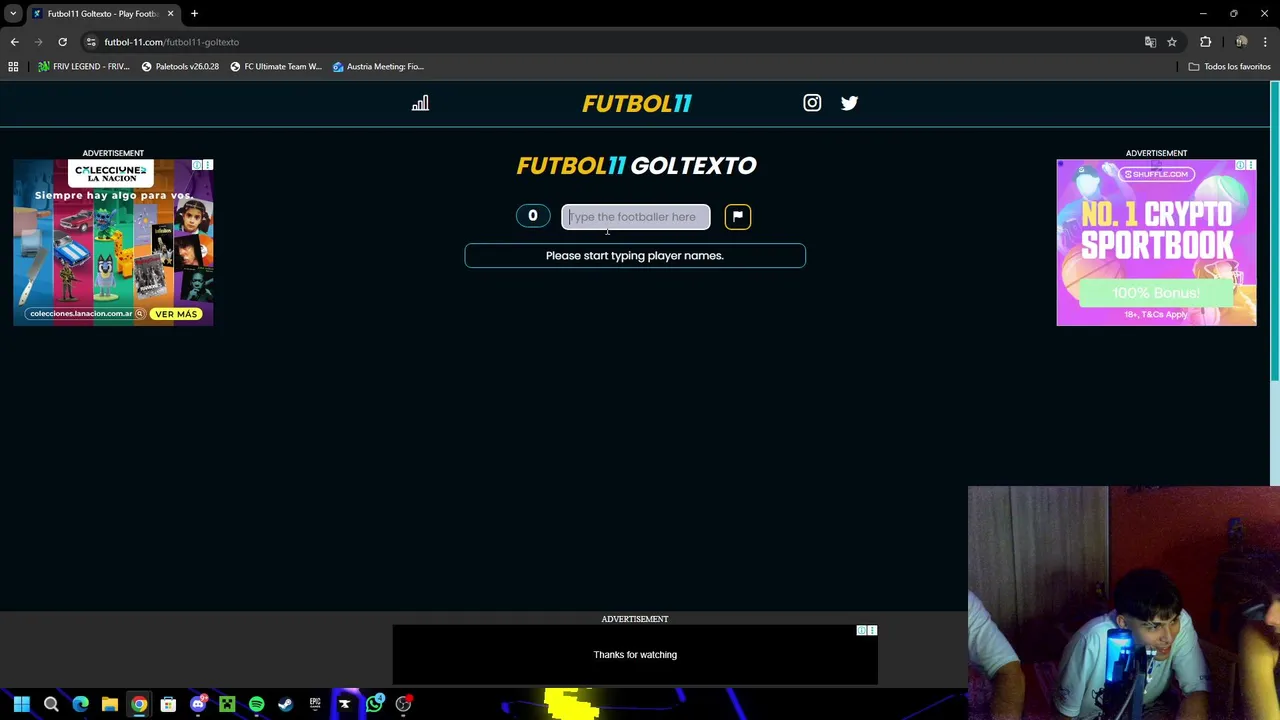This screenshot has height=720, width=1280.
Task: Reload the current page
Action: (x=62, y=42)
